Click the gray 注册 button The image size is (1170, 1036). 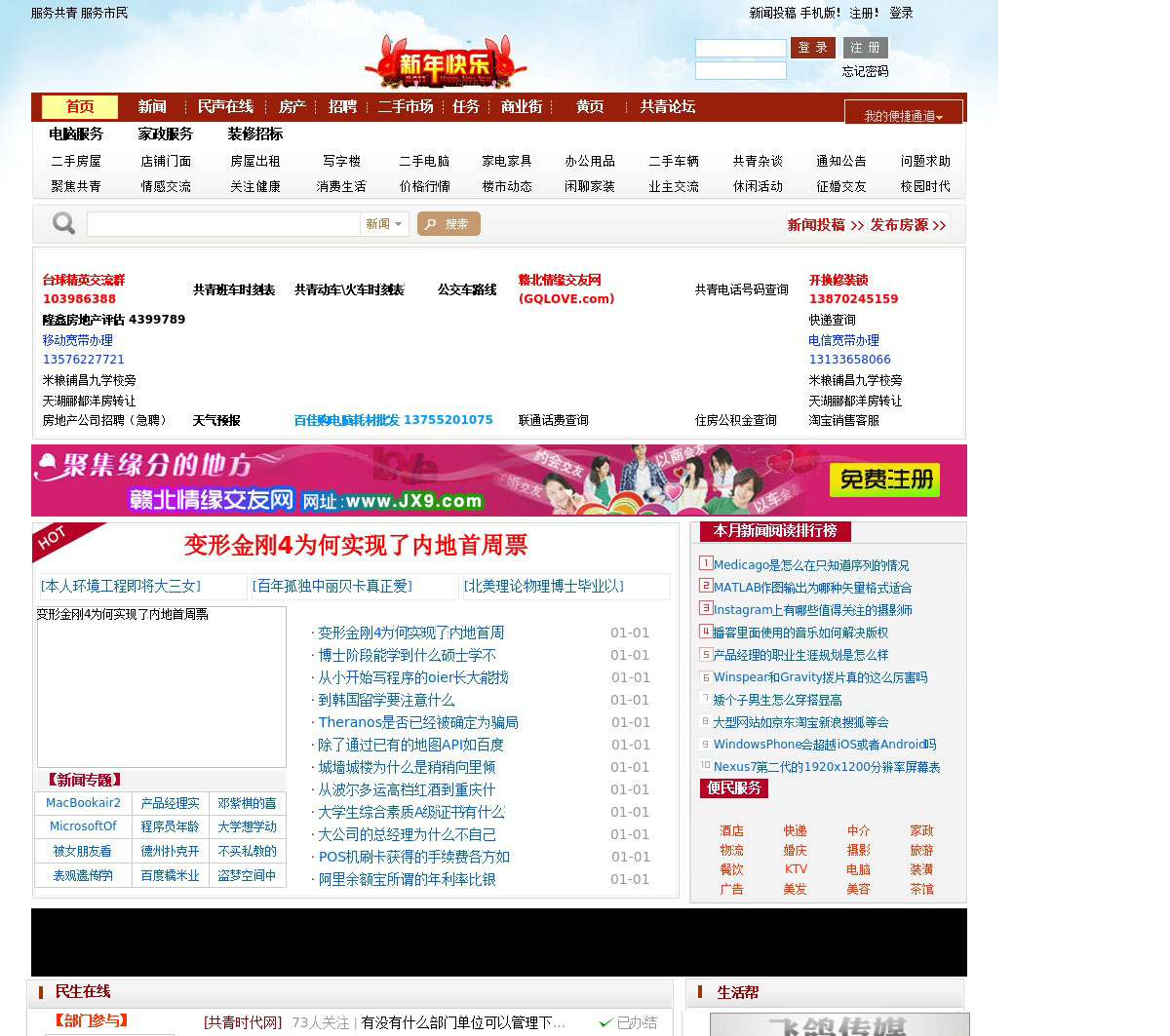tap(865, 48)
